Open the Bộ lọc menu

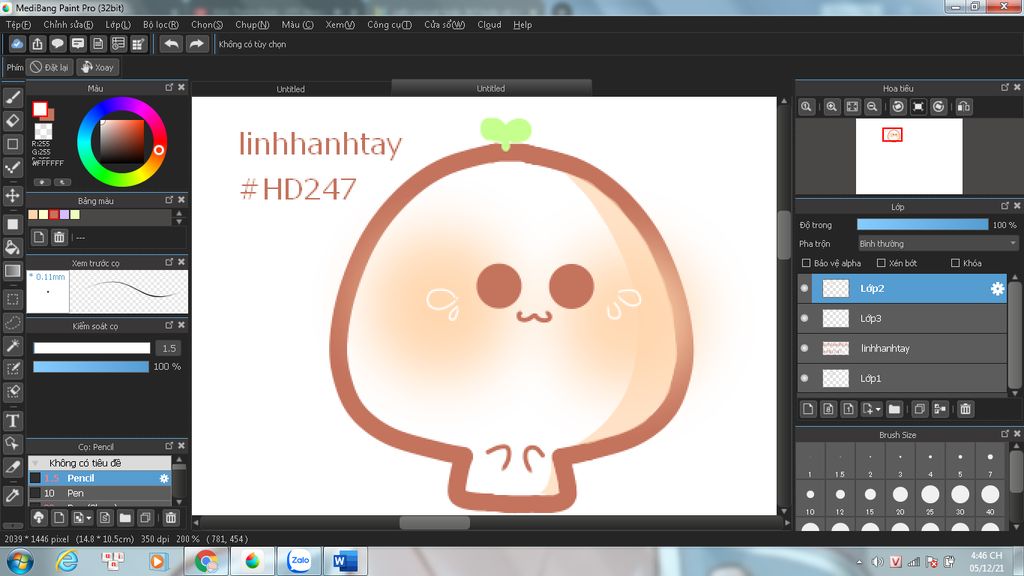[161, 25]
